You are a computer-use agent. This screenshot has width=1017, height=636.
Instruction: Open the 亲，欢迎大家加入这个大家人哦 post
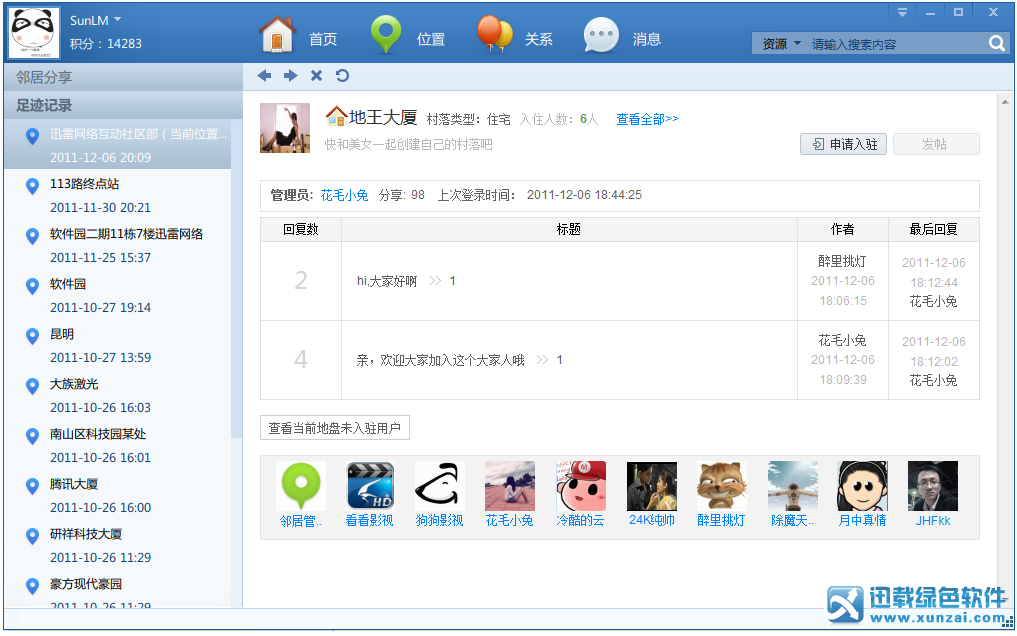pyautogui.click(x=440, y=360)
